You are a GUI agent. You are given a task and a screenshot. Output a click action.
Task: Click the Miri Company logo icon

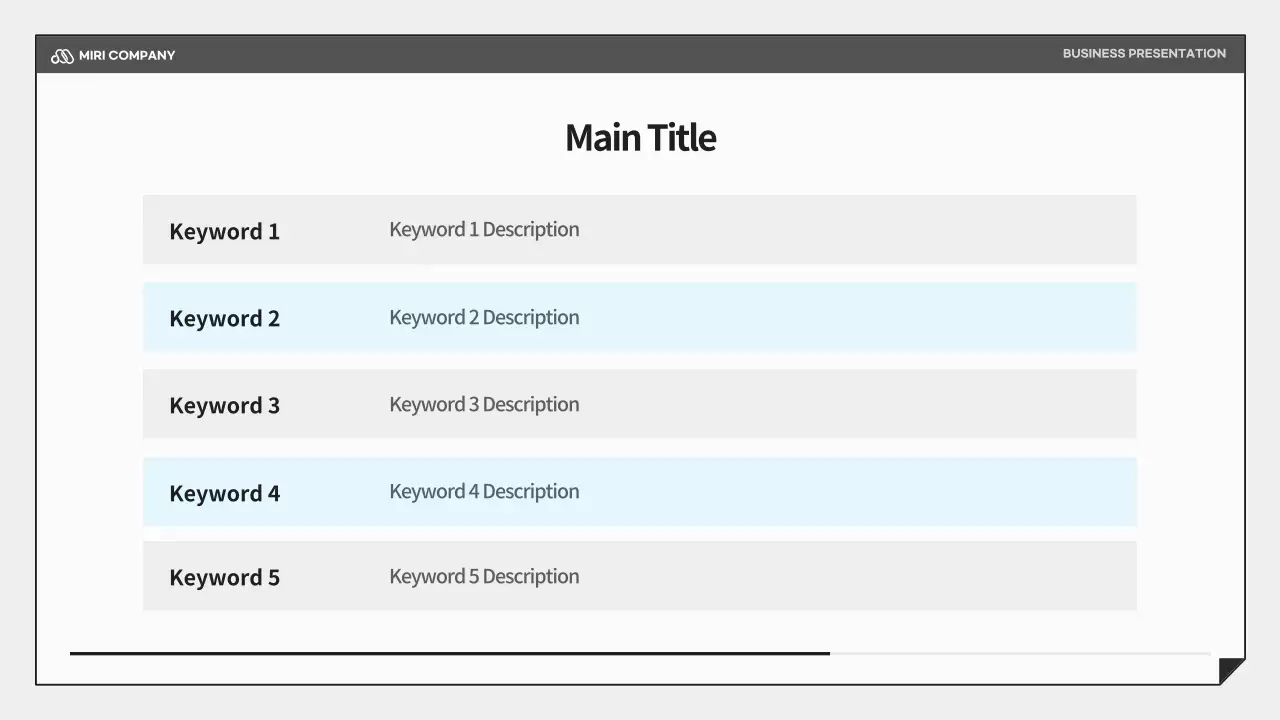coord(62,56)
